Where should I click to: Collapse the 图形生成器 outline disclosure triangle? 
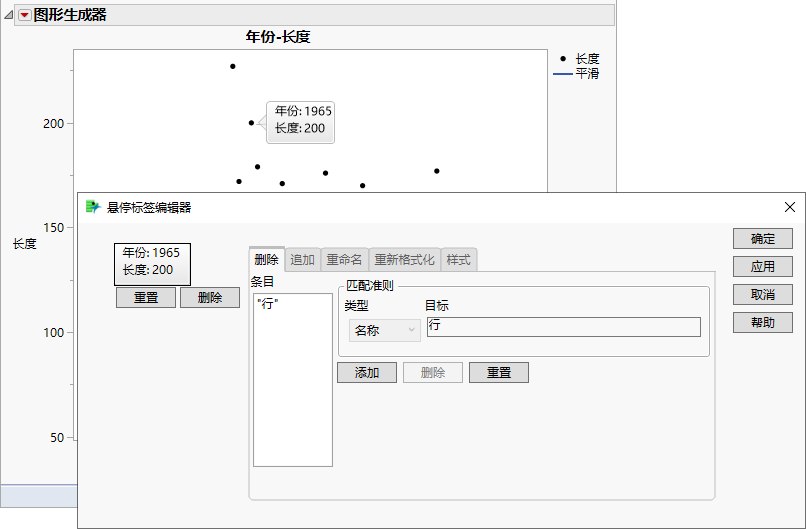[x=8, y=15]
